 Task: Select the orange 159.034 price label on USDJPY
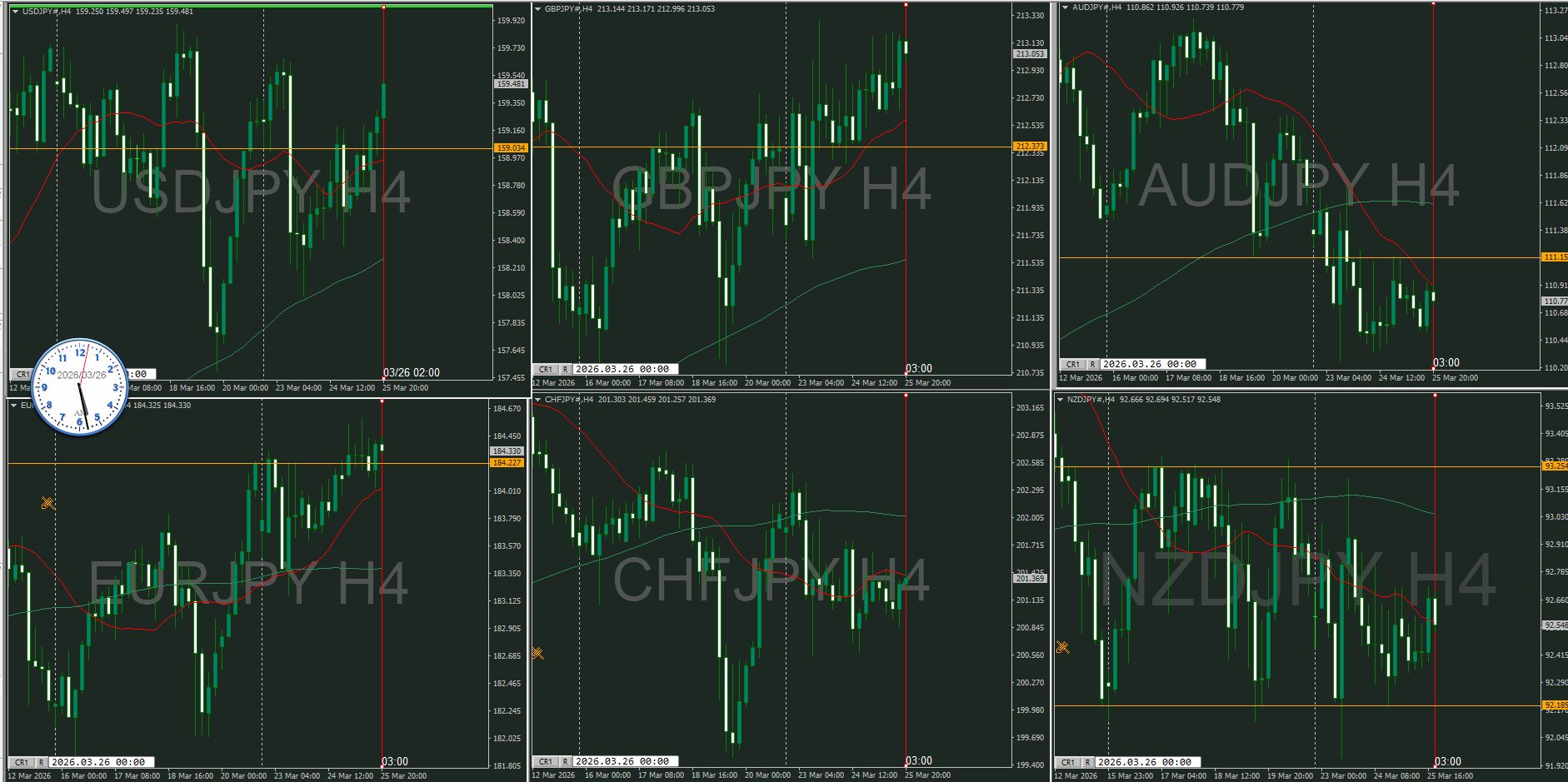(x=511, y=148)
